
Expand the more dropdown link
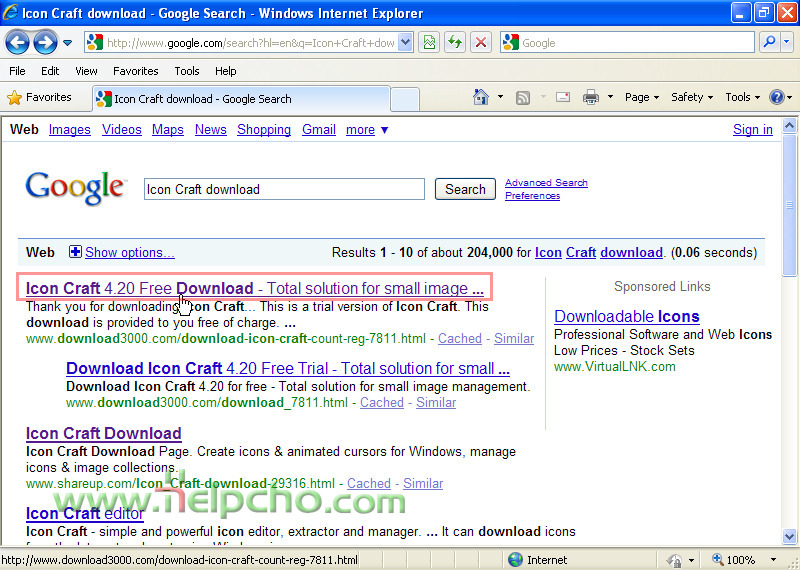point(367,130)
